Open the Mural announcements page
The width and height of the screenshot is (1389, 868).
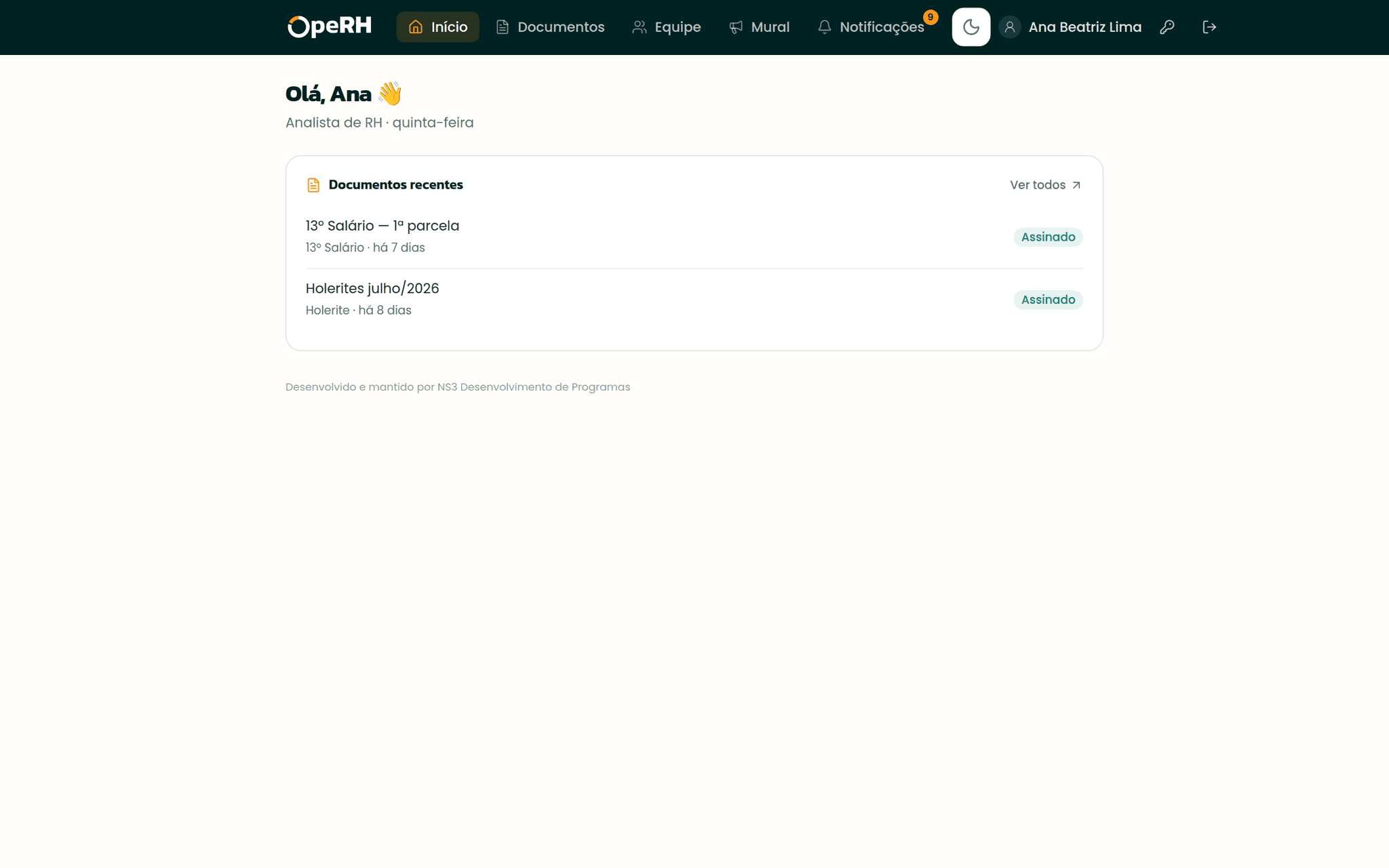[759, 27]
